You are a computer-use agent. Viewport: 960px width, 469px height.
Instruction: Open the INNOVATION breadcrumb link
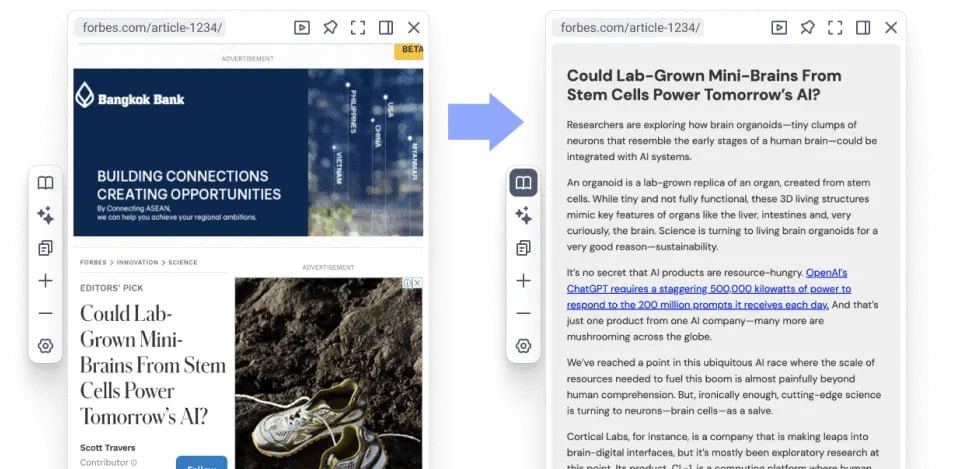click(x=137, y=262)
